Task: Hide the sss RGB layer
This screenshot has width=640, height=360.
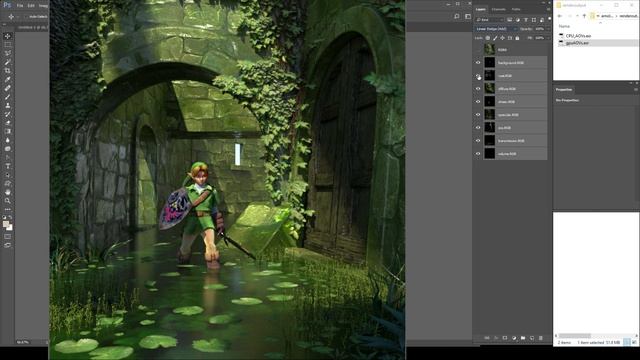Action: (x=478, y=128)
